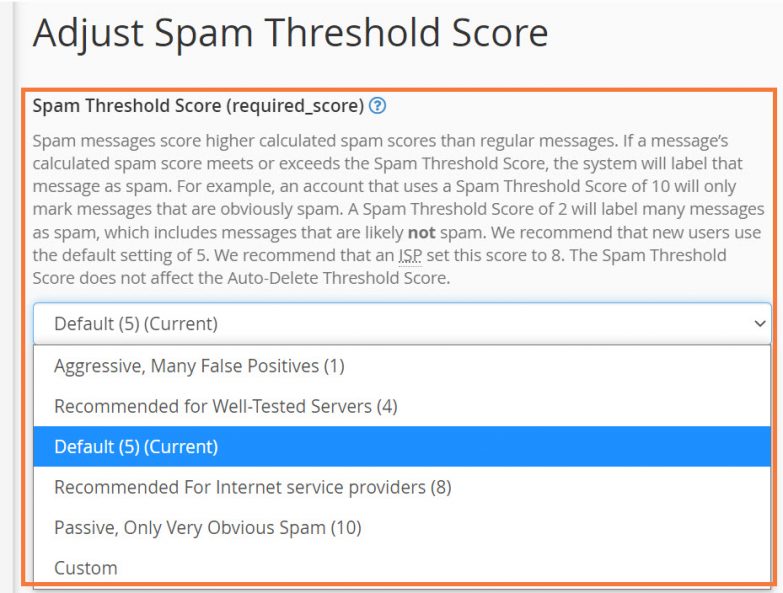783x593 pixels.
Task: Choose Recommended for Well-Tested Servers (4)
Action: [212, 407]
